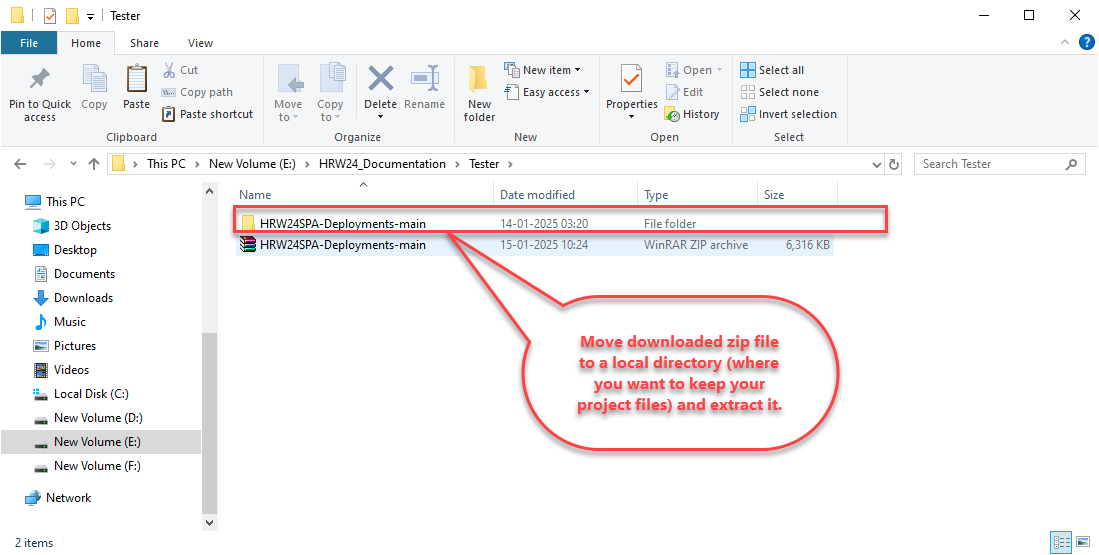The height and width of the screenshot is (555, 1099).
Task: Open recent locations dropdown arrow
Action: point(74,164)
